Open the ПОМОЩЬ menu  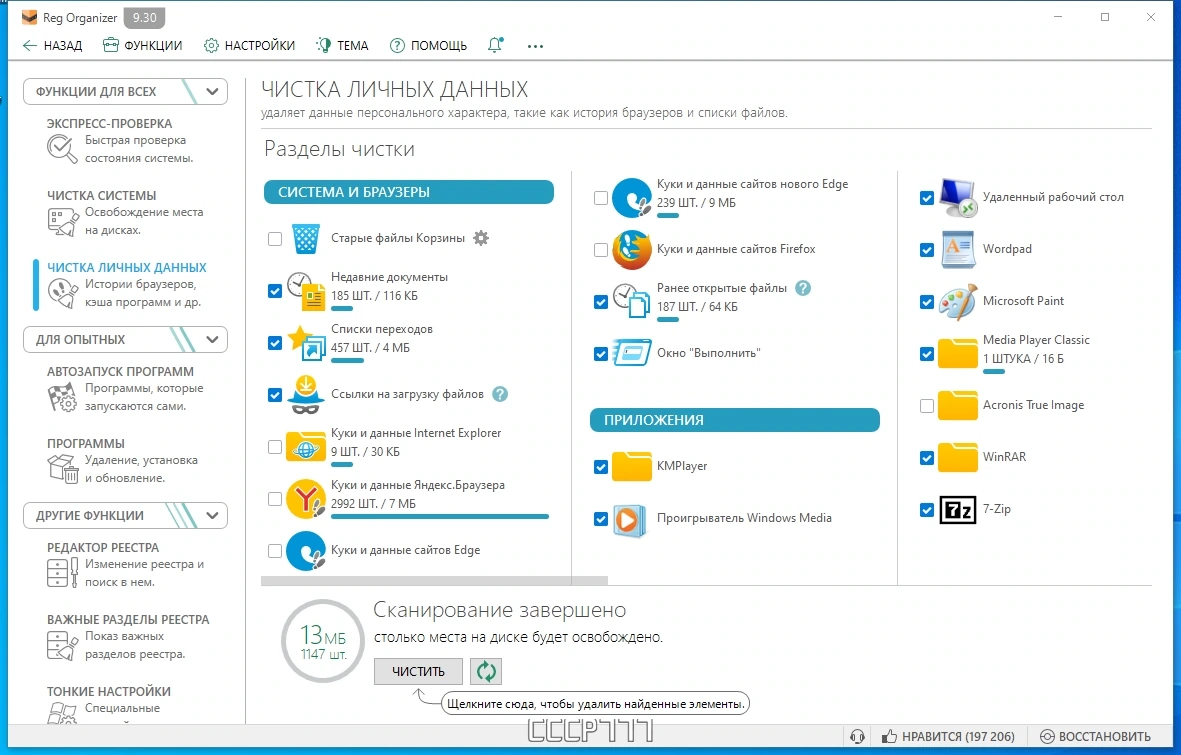428,45
